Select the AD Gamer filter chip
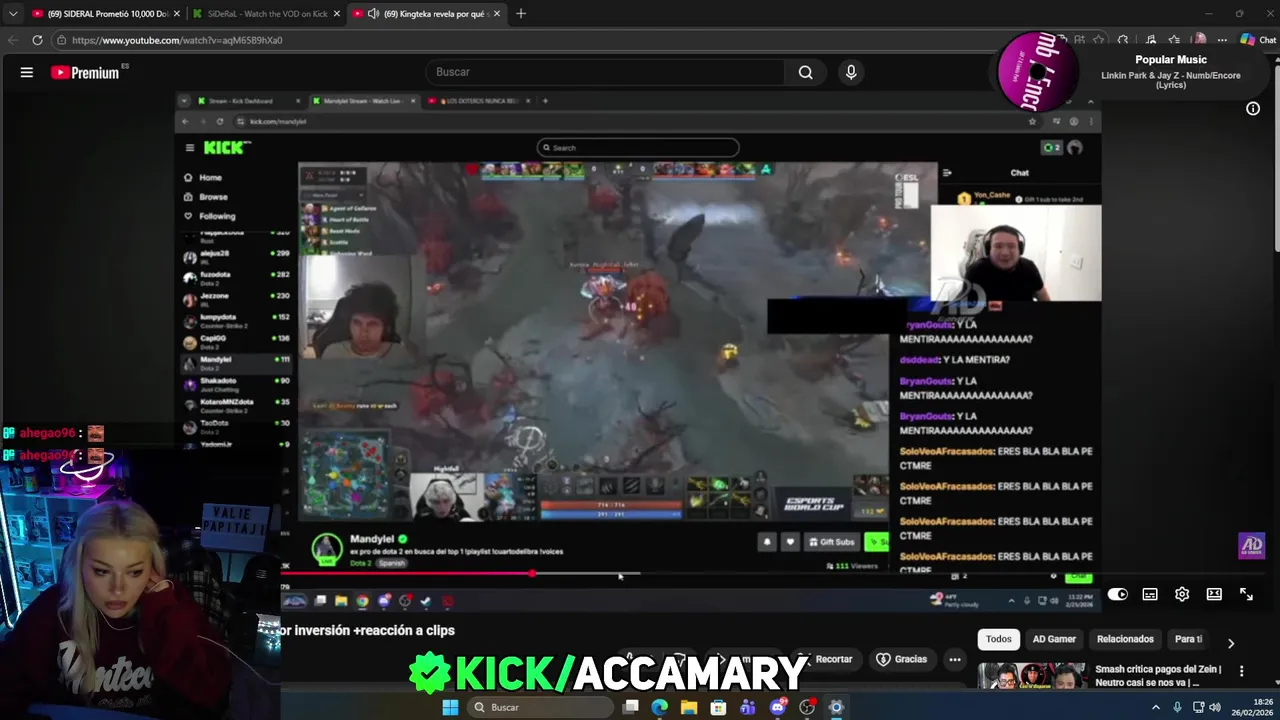1280x720 pixels. click(x=1054, y=639)
